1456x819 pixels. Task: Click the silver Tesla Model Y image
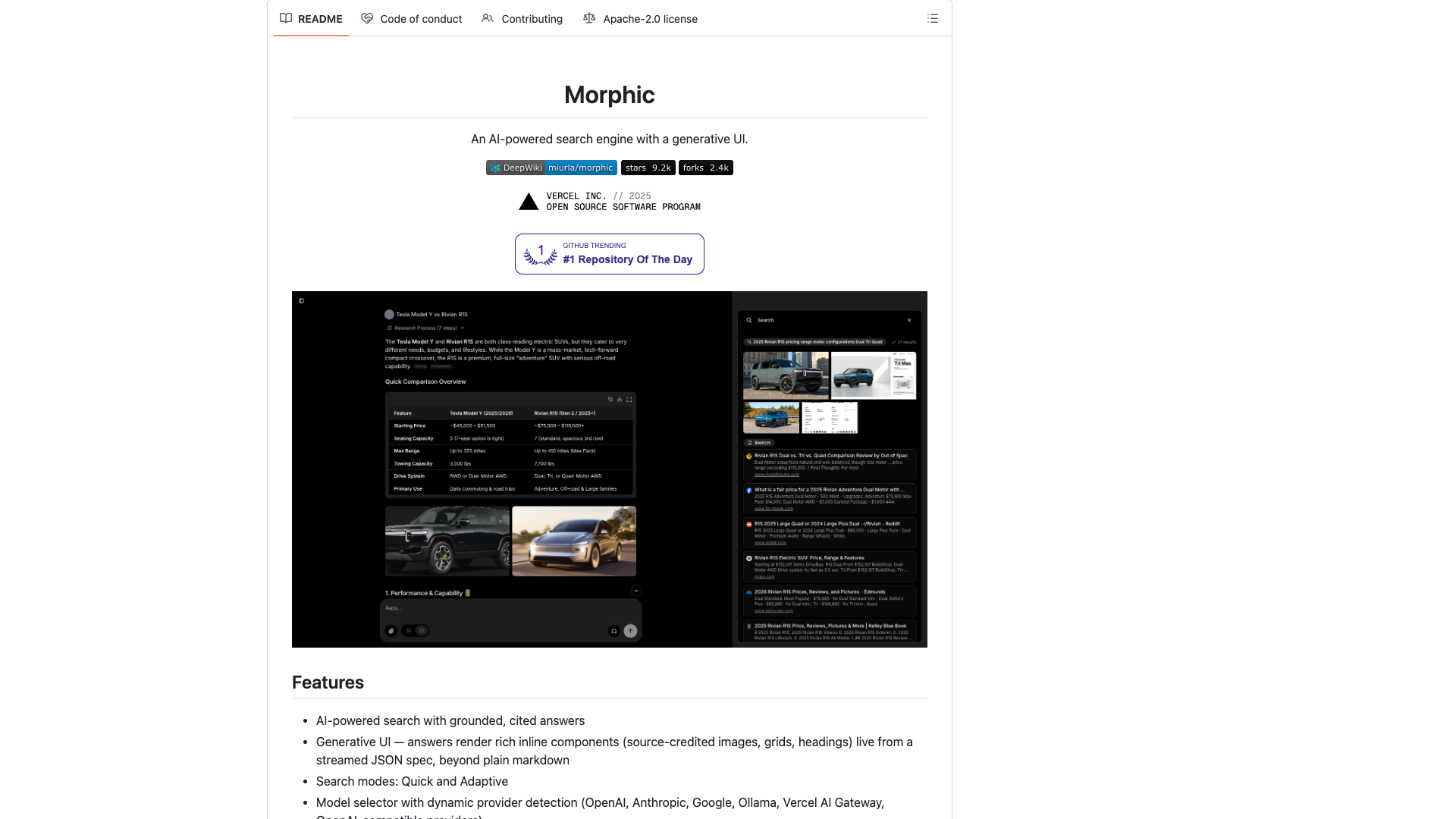coord(574,541)
